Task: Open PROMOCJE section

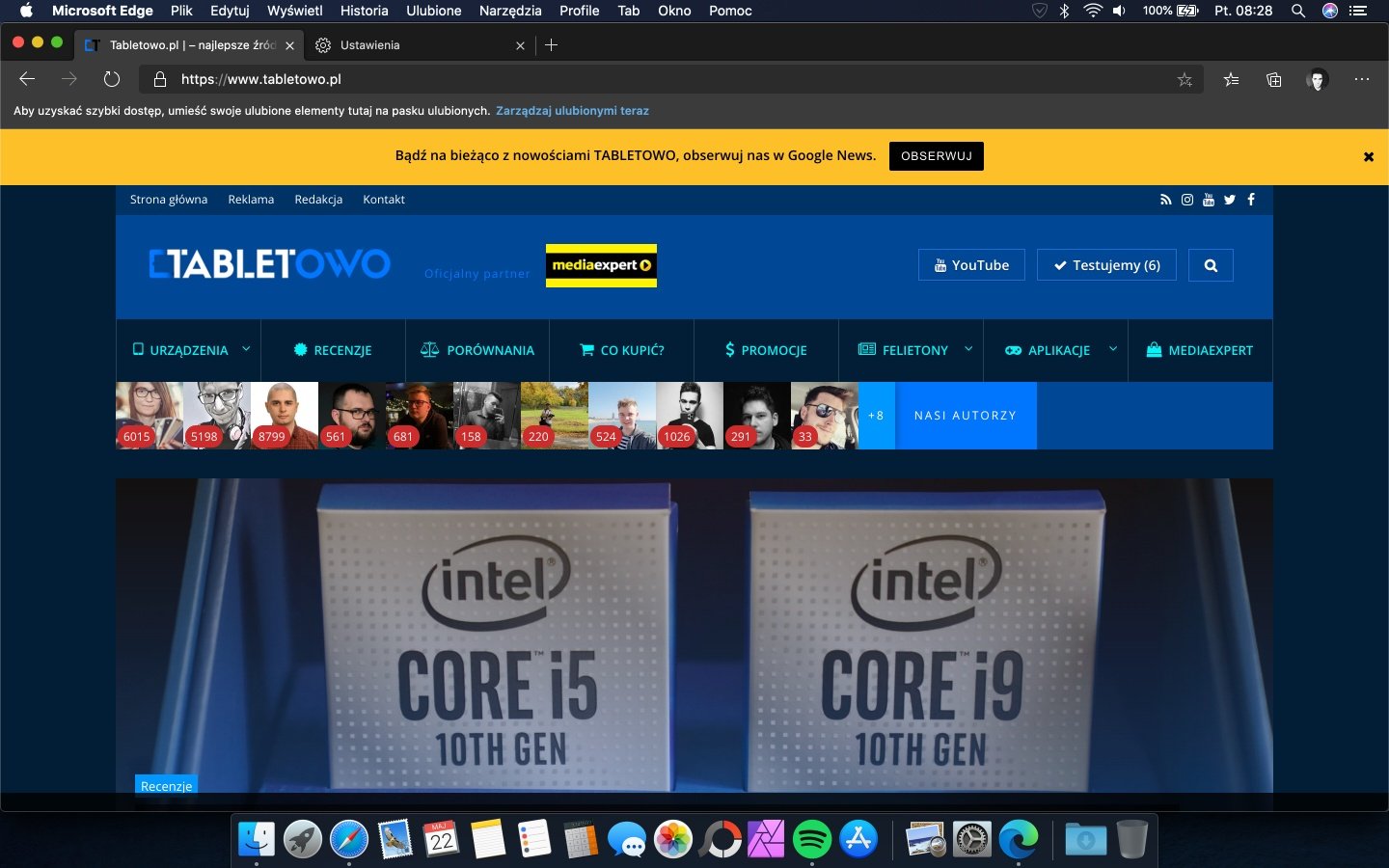Action: (766, 350)
